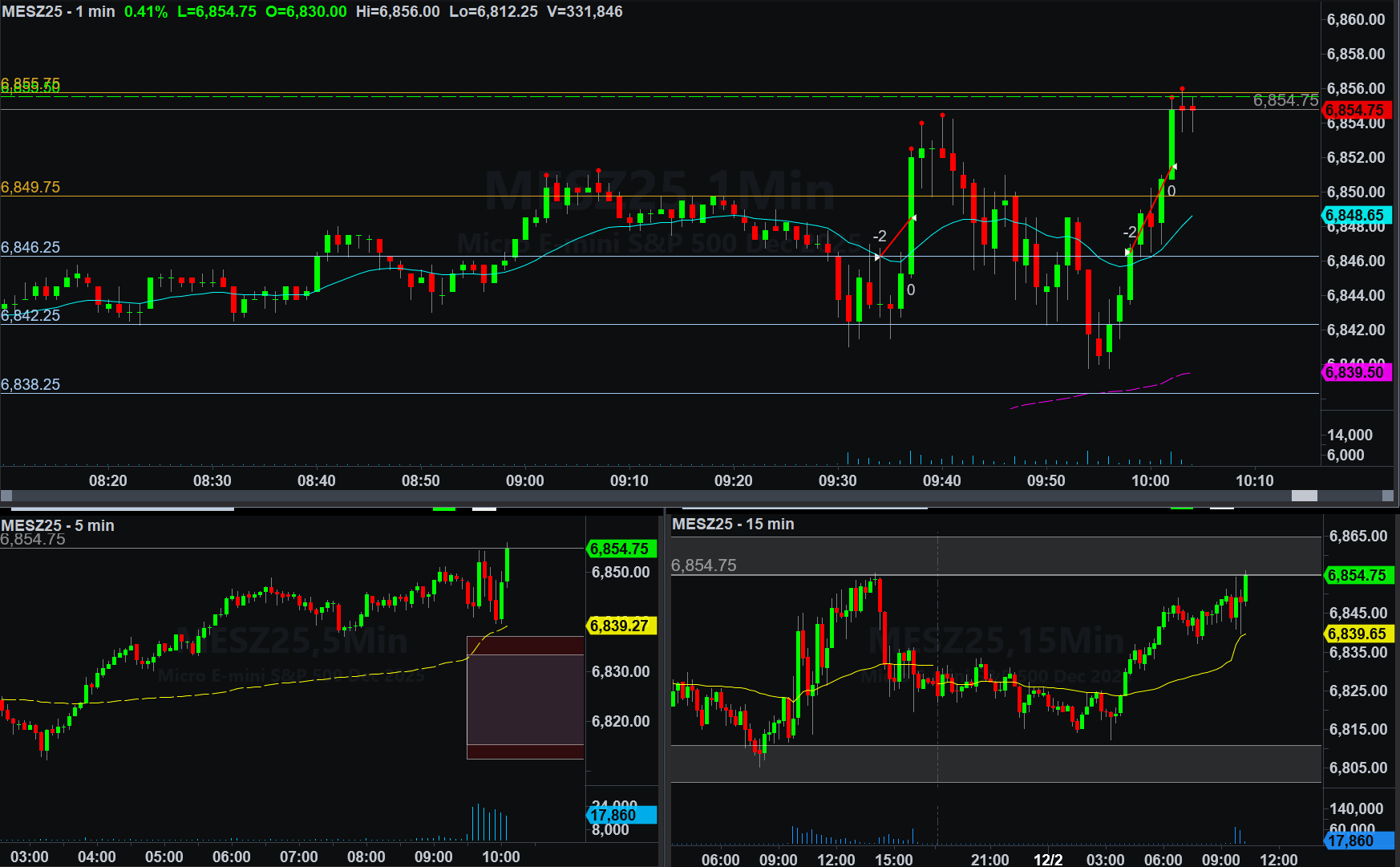Click the yellow 6,839.27 tag on 5 min chart

pos(620,626)
